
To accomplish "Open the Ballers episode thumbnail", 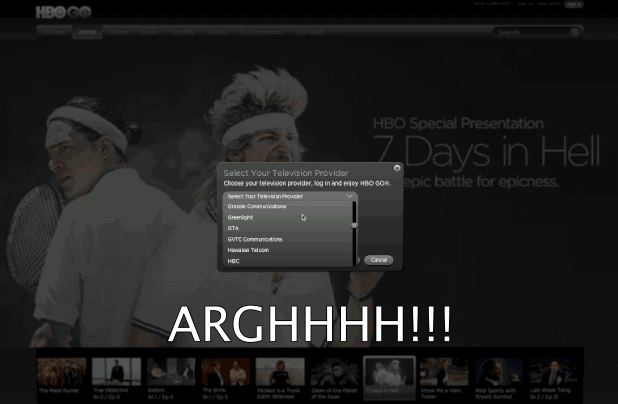I will point(169,372).
